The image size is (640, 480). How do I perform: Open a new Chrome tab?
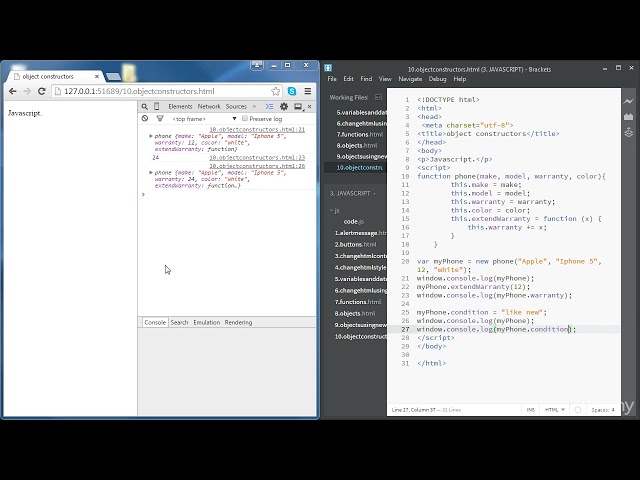point(113,77)
